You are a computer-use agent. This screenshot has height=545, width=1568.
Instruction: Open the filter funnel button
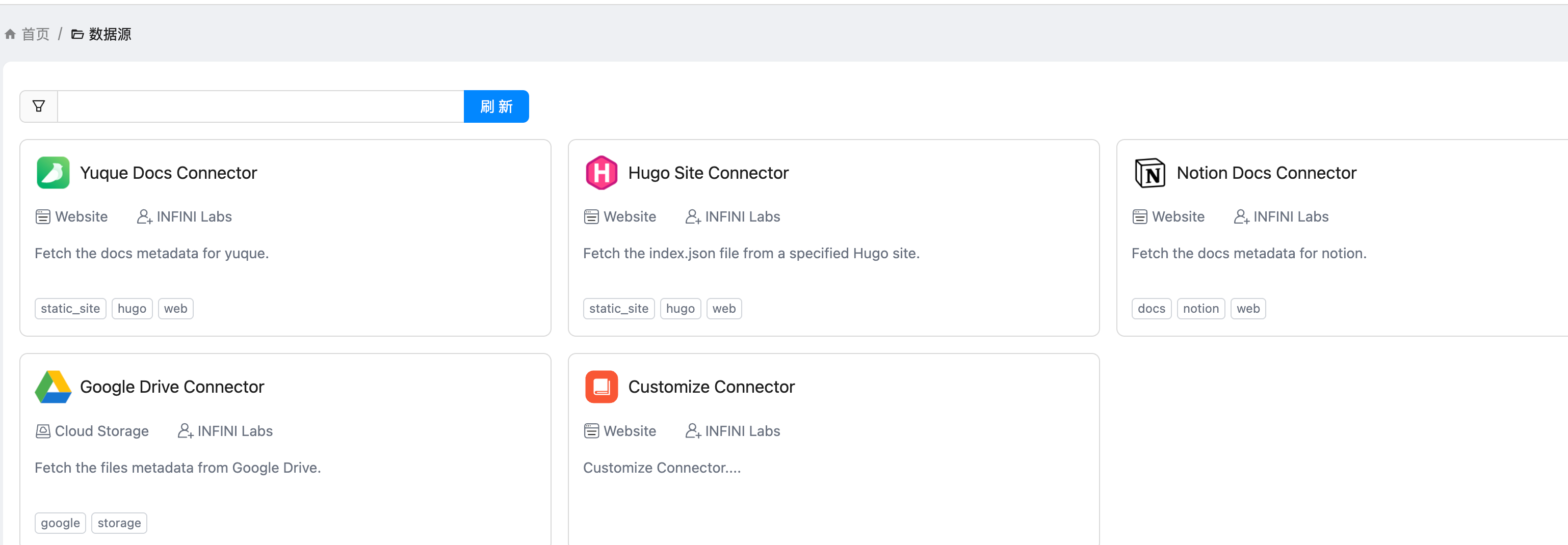(39, 106)
